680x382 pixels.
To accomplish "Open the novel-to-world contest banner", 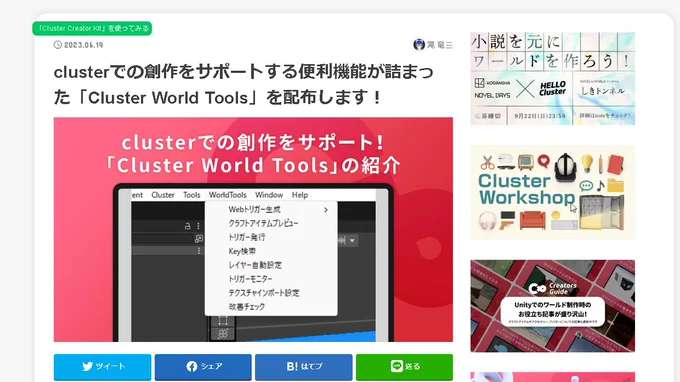I will tap(552, 78).
